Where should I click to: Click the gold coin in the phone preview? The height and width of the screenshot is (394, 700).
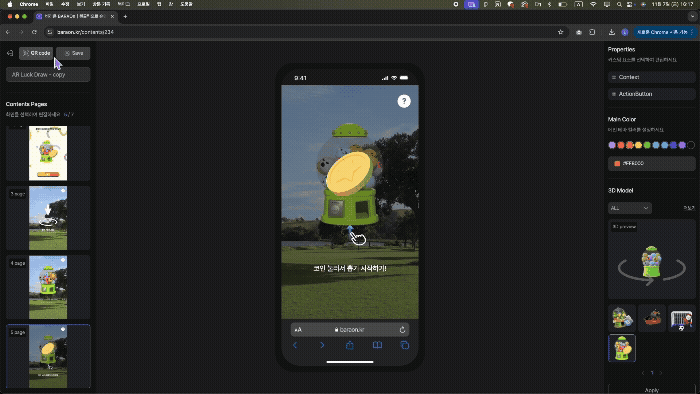[350, 173]
